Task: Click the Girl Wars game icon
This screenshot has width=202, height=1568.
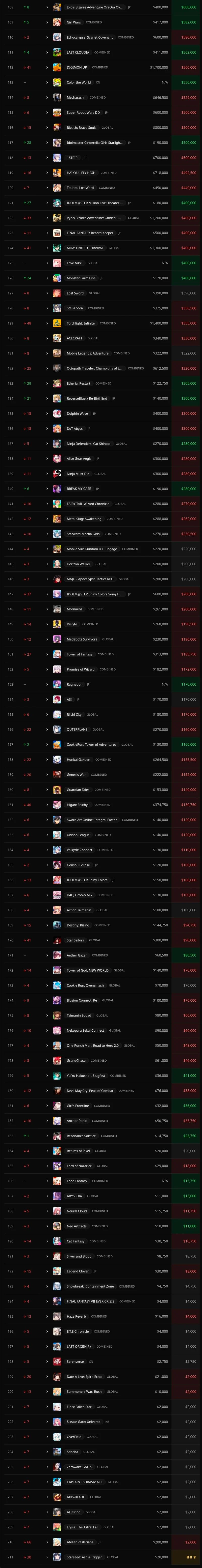Action: click(x=57, y=22)
